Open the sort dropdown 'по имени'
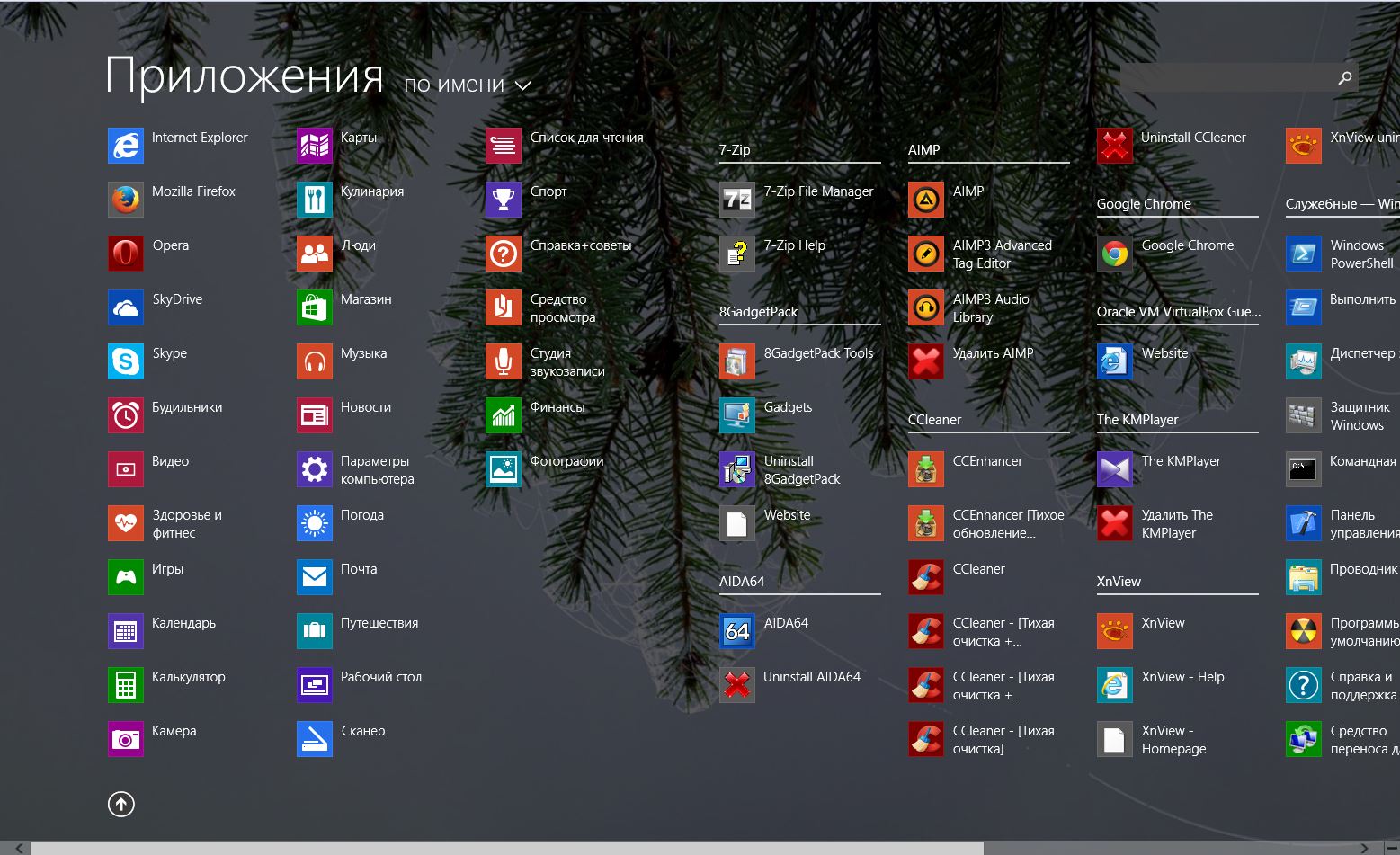The image size is (1400, 855). (x=468, y=85)
